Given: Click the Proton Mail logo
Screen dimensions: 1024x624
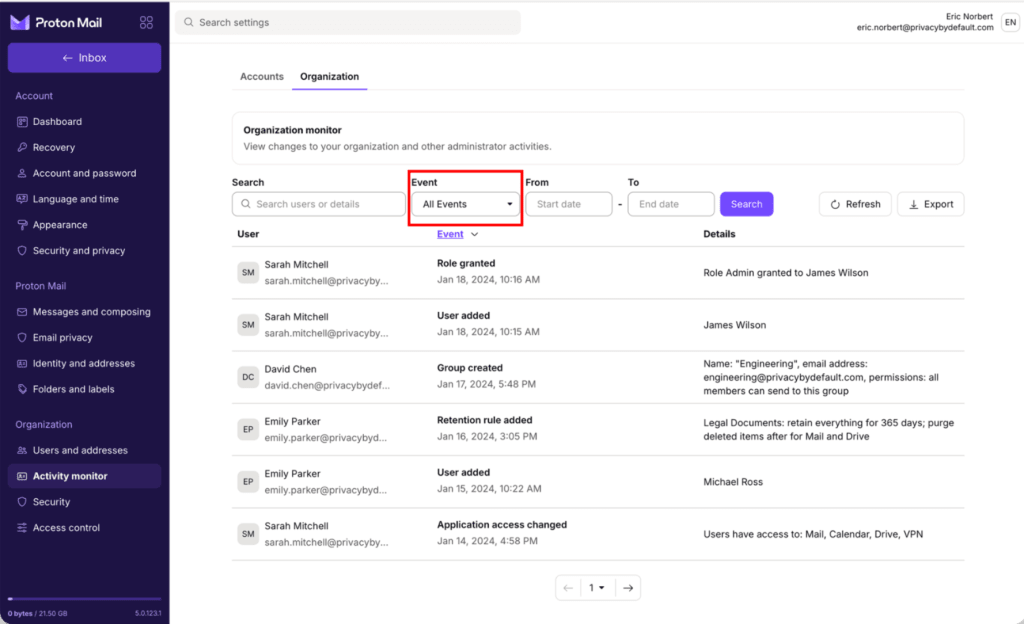Looking at the screenshot, I should click(56, 23).
